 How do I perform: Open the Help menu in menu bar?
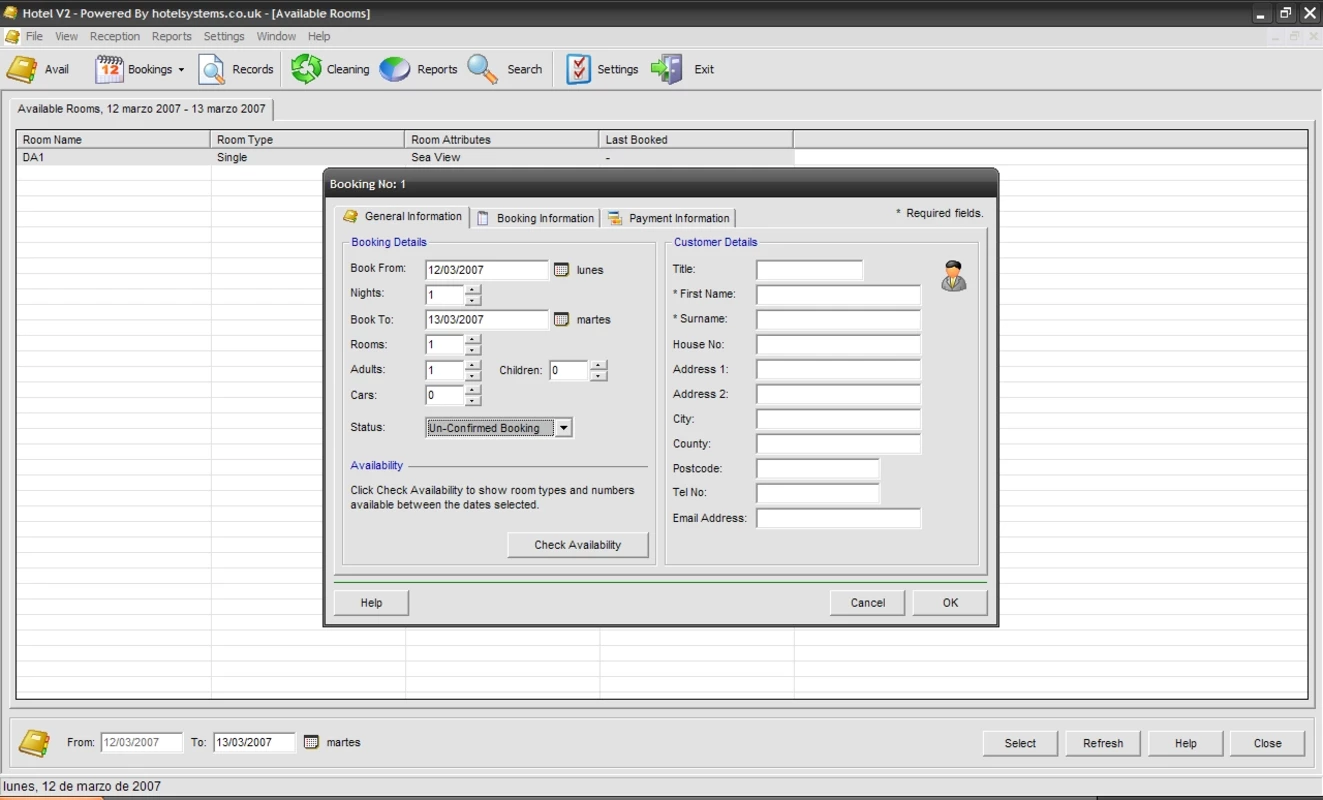click(x=319, y=36)
